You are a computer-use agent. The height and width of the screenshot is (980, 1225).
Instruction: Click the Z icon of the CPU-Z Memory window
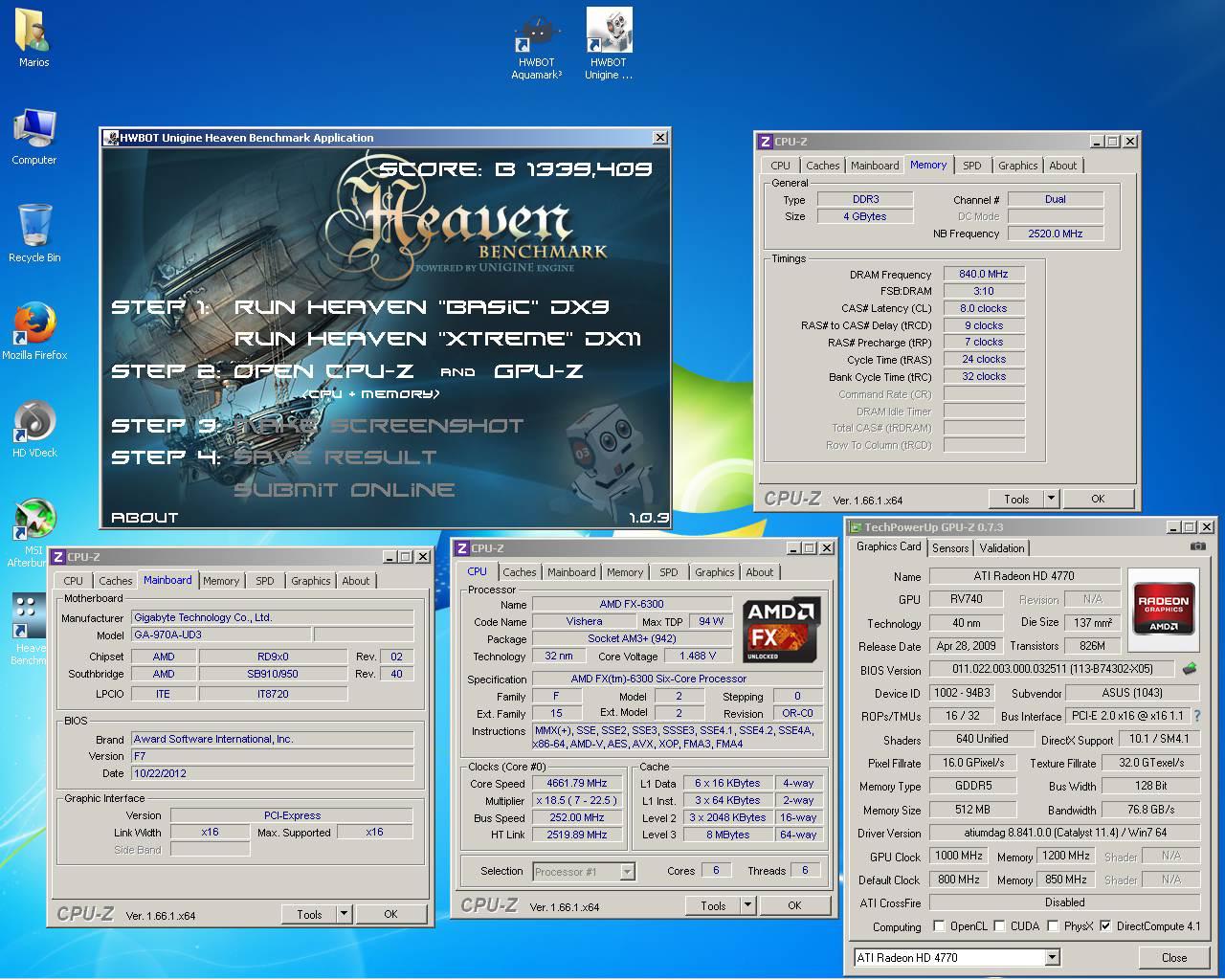[x=765, y=142]
